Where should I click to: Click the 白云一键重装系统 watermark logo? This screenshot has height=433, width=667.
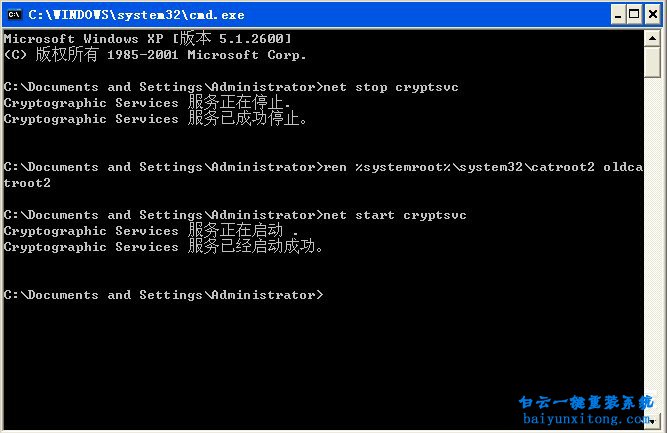click(583, 403)
